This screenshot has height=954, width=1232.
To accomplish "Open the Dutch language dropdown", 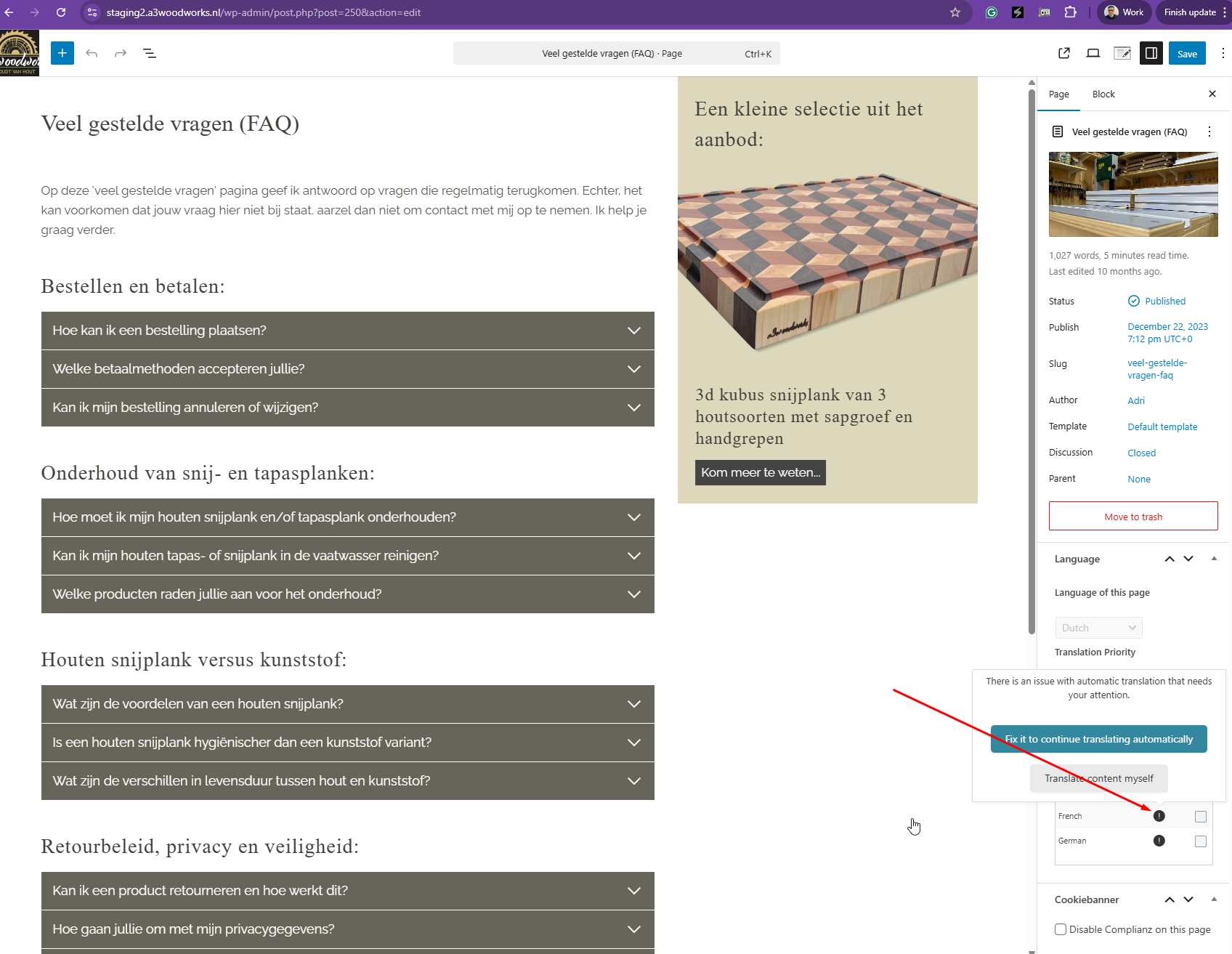I will (x=1098, y=628).
